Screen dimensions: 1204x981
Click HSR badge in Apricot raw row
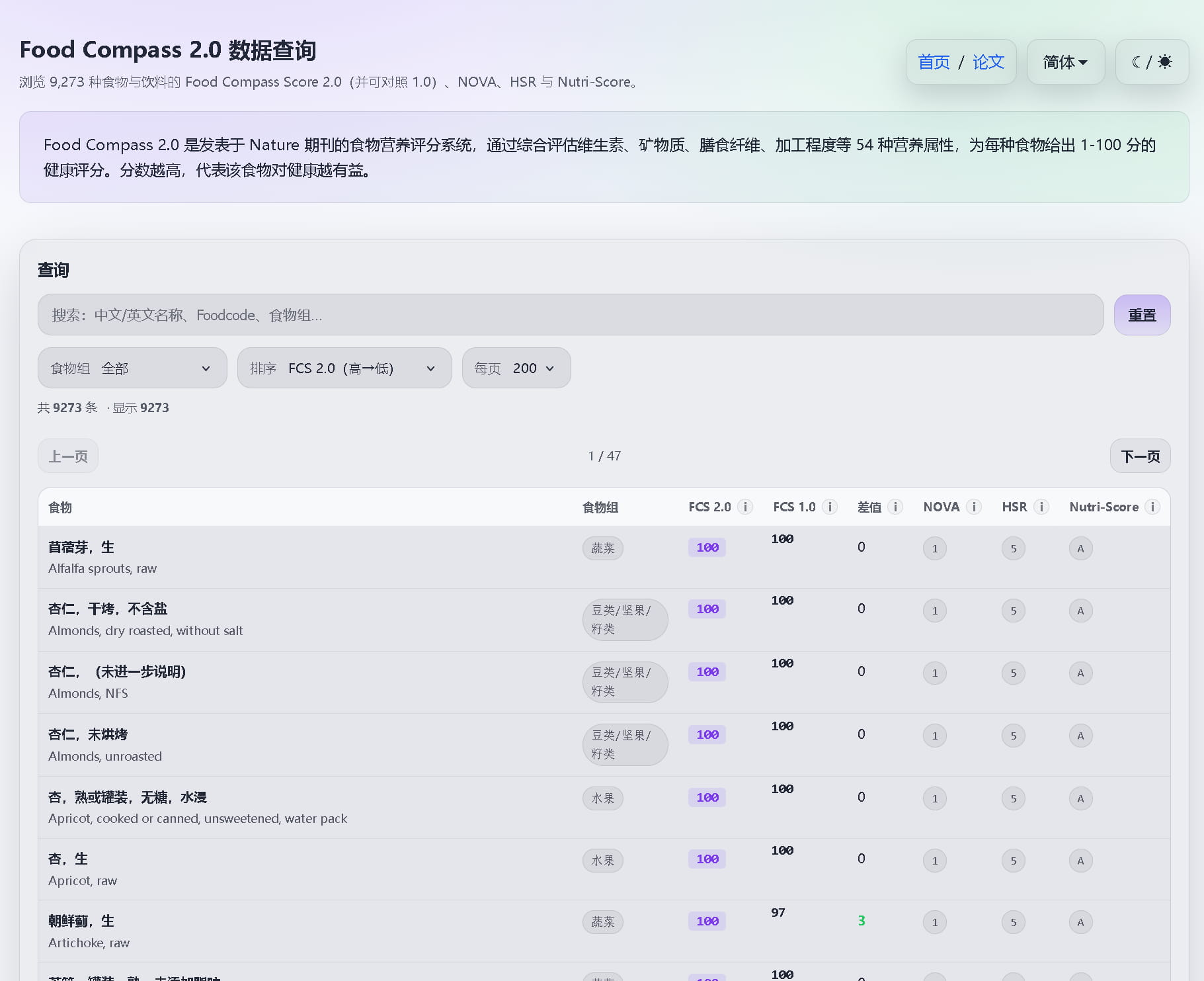[x=1014, y=861]
